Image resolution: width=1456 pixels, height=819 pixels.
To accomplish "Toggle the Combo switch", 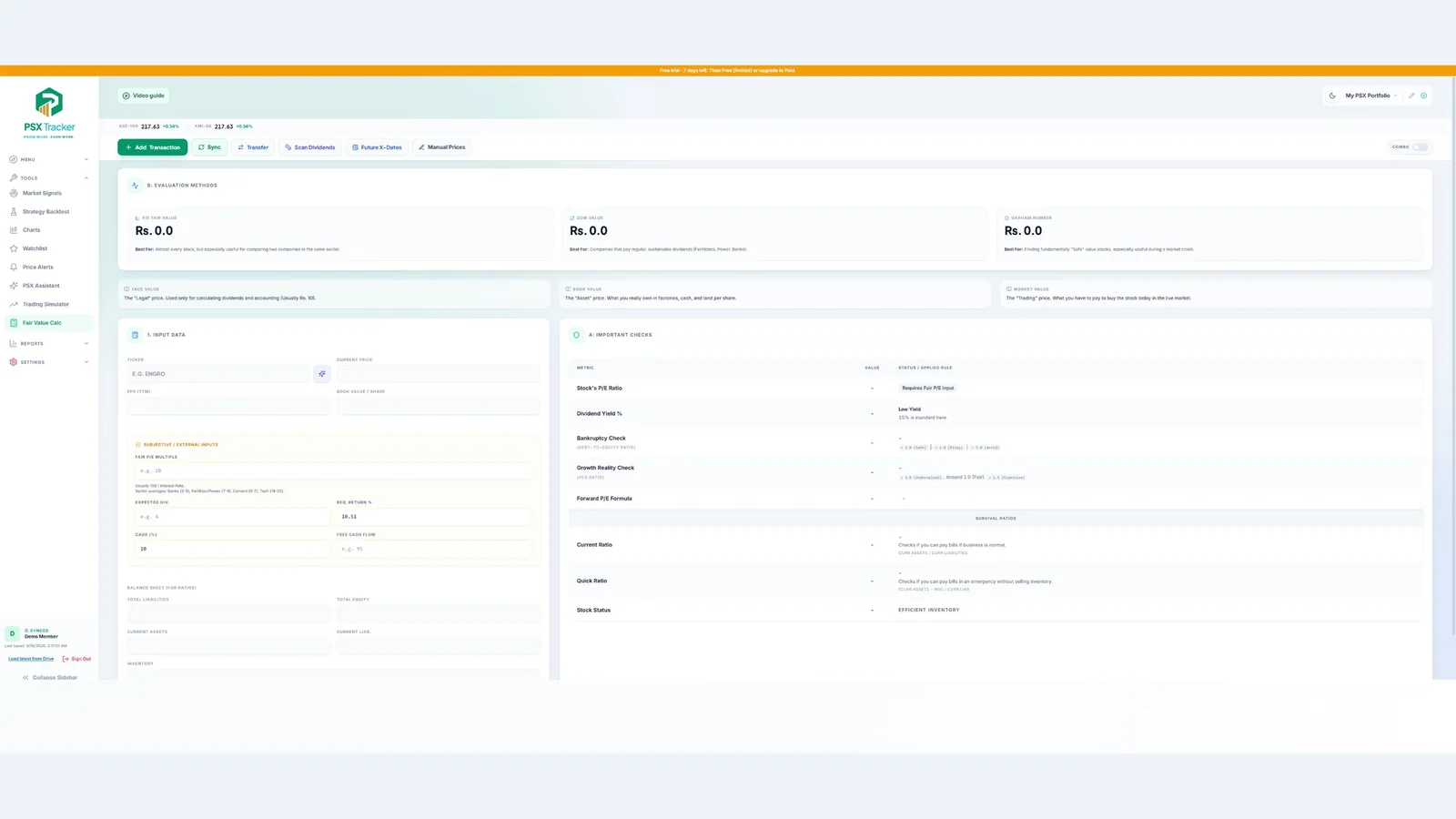I will click(1420, 147).
